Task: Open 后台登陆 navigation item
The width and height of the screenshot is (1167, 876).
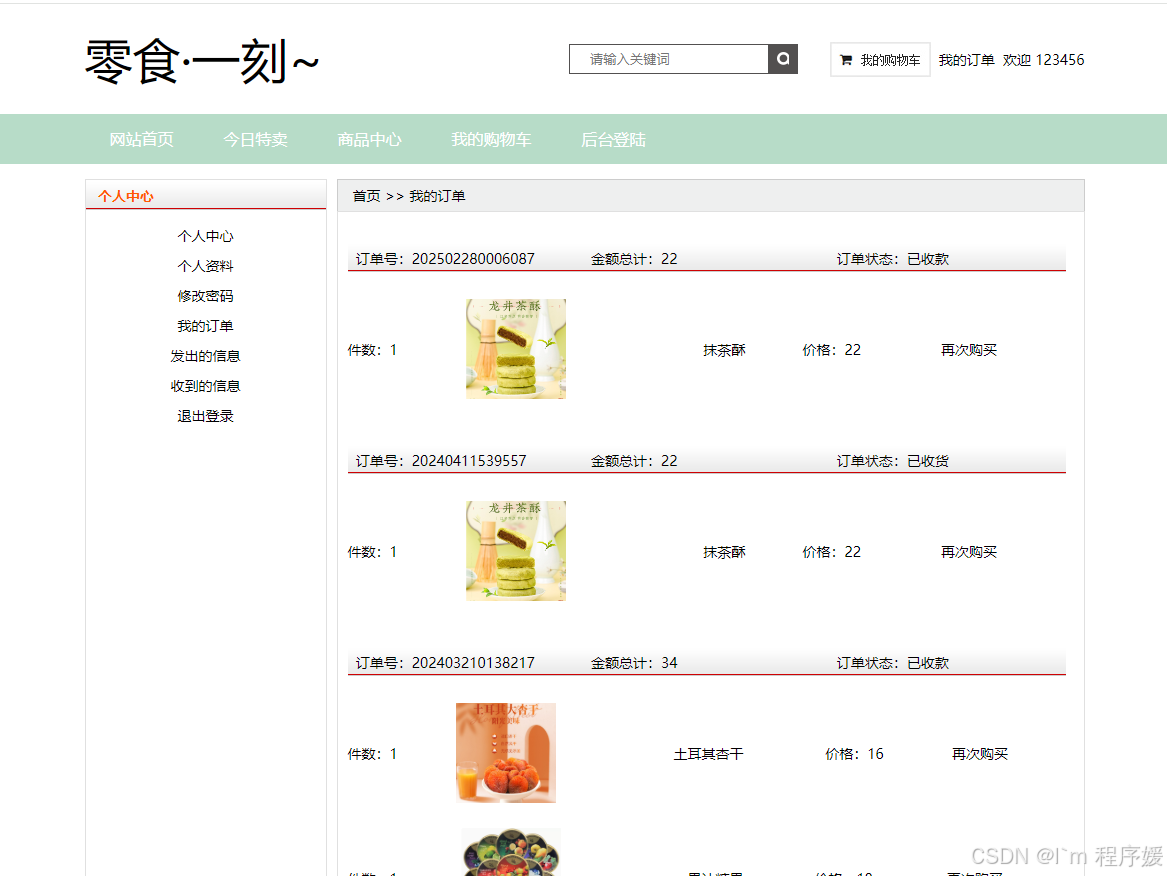Action: click(613, 139)
